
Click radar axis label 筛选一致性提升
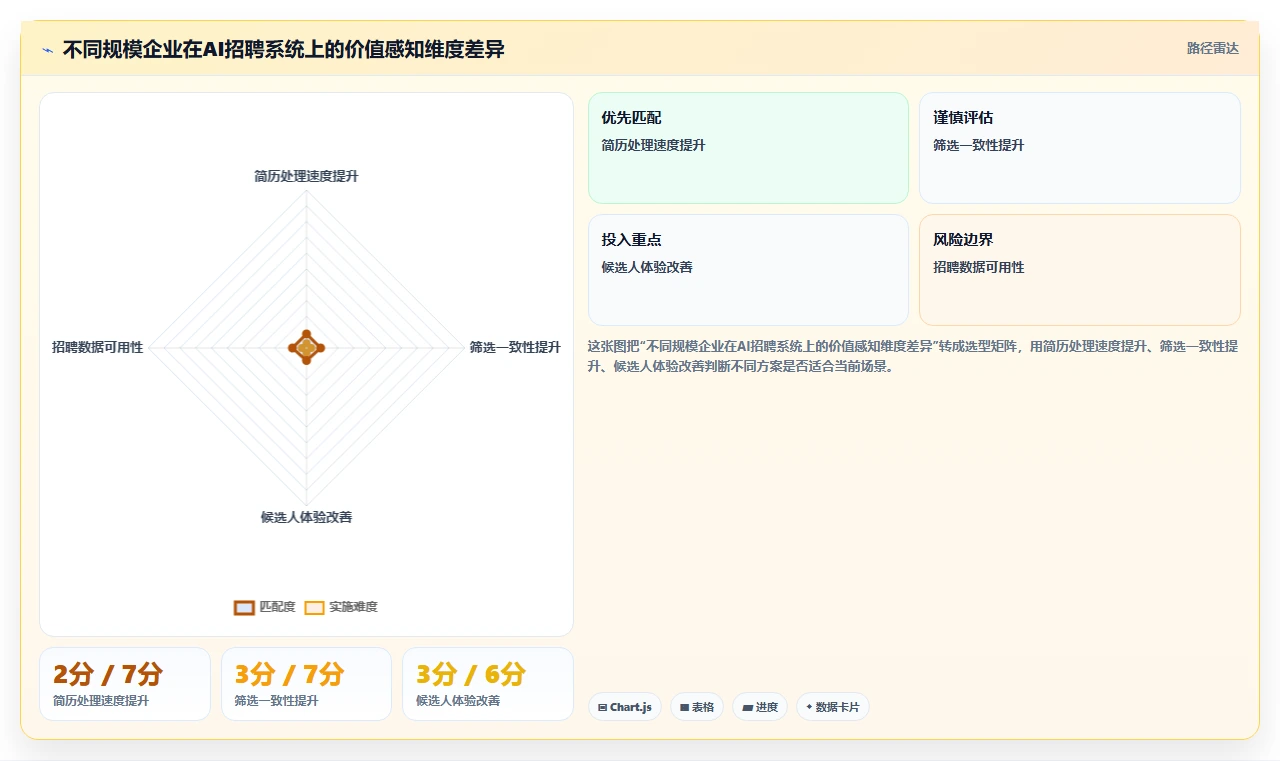click(x=515, y=347)
